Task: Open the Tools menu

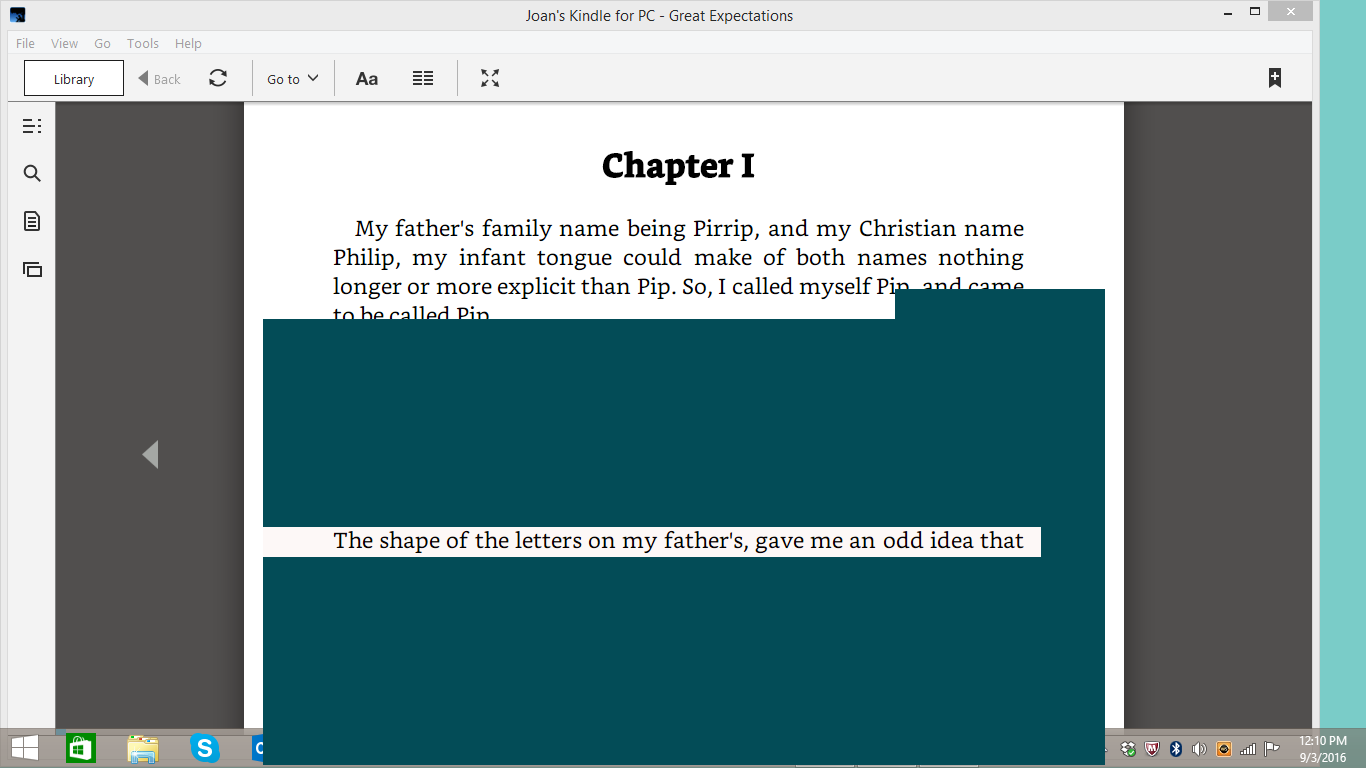Action: pyautogui.click(x=142, y=43)
